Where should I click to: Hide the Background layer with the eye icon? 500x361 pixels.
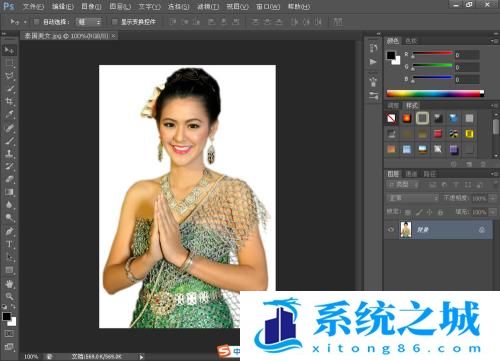point(391,230)
